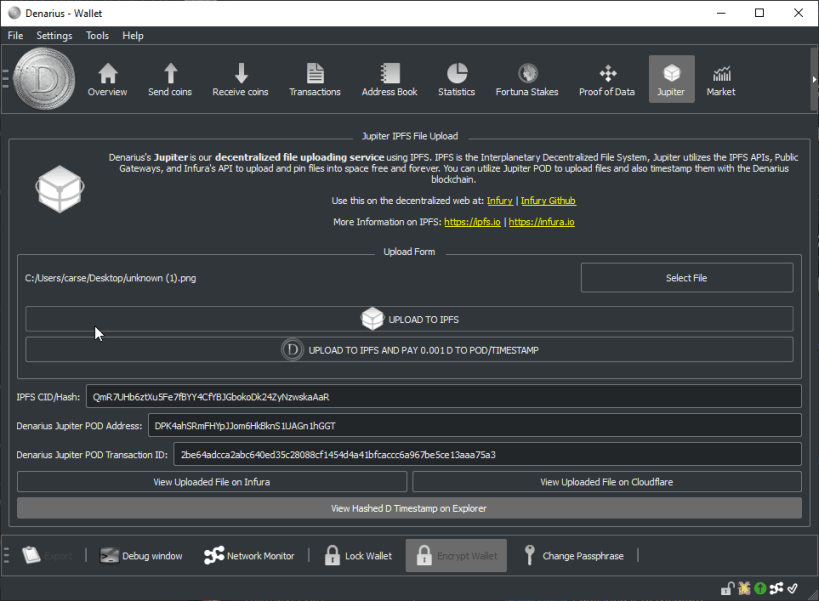
Task: Open the Address Book
Action: coord(390,79)
